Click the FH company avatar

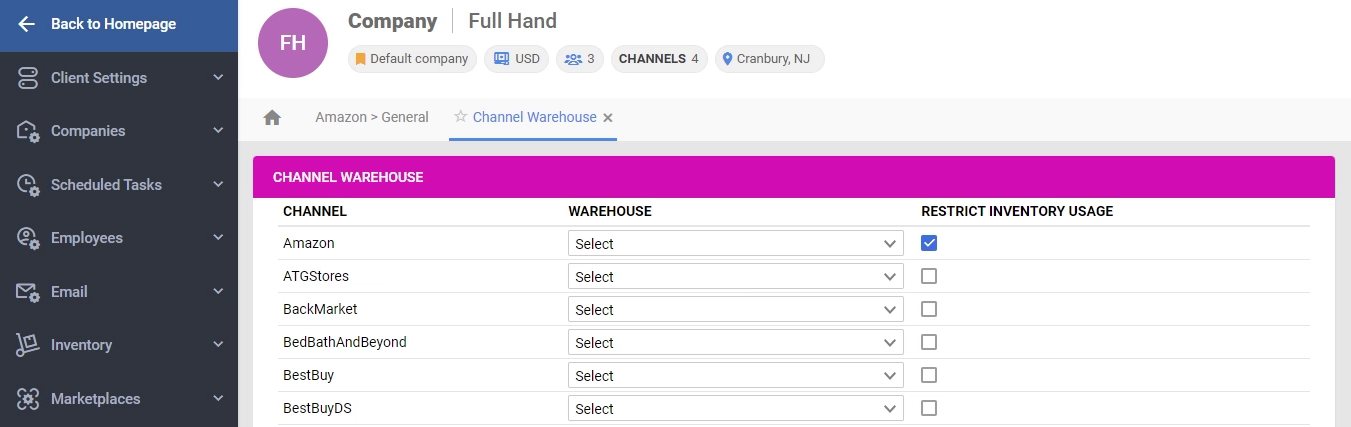click(x=293, y=43)
